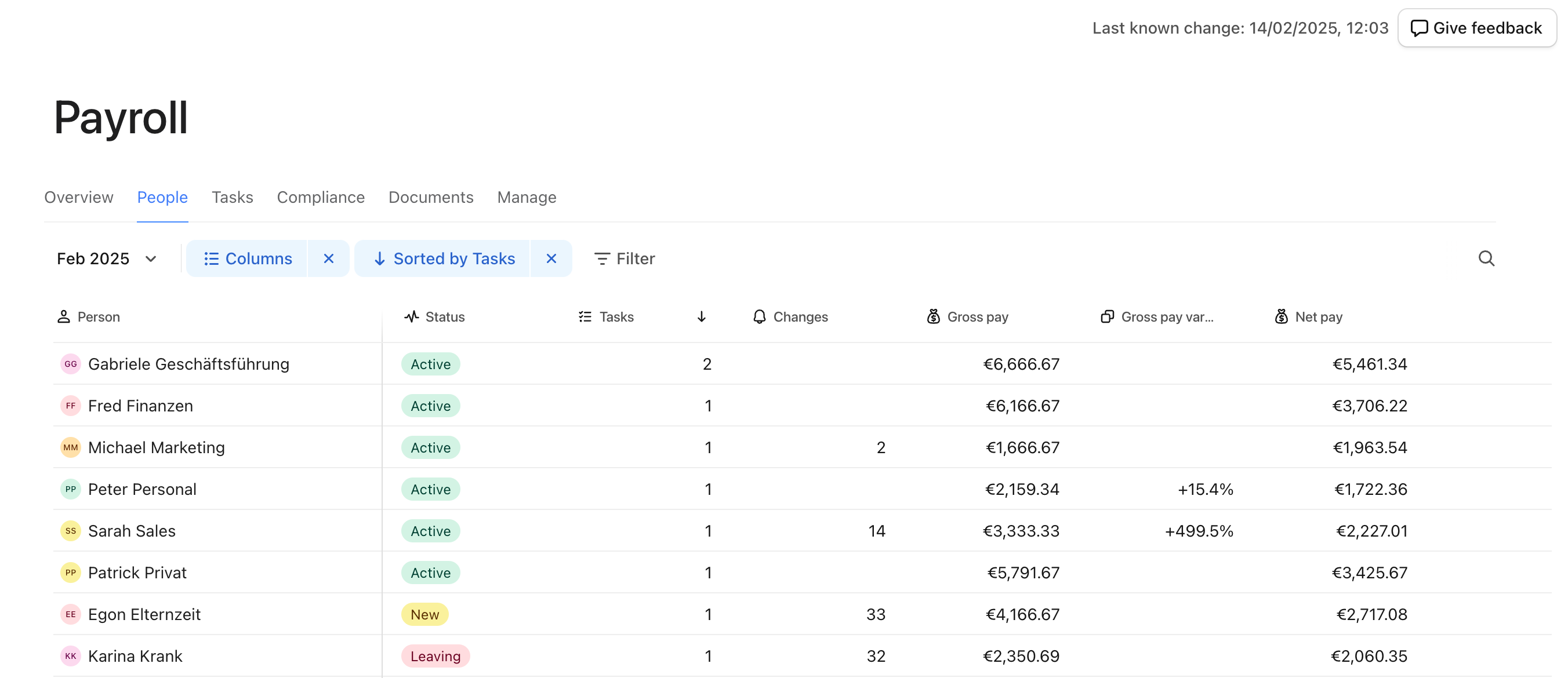Switch to the Overview tab
This screenshot has height=678, width=1568.
pos(78,197)
